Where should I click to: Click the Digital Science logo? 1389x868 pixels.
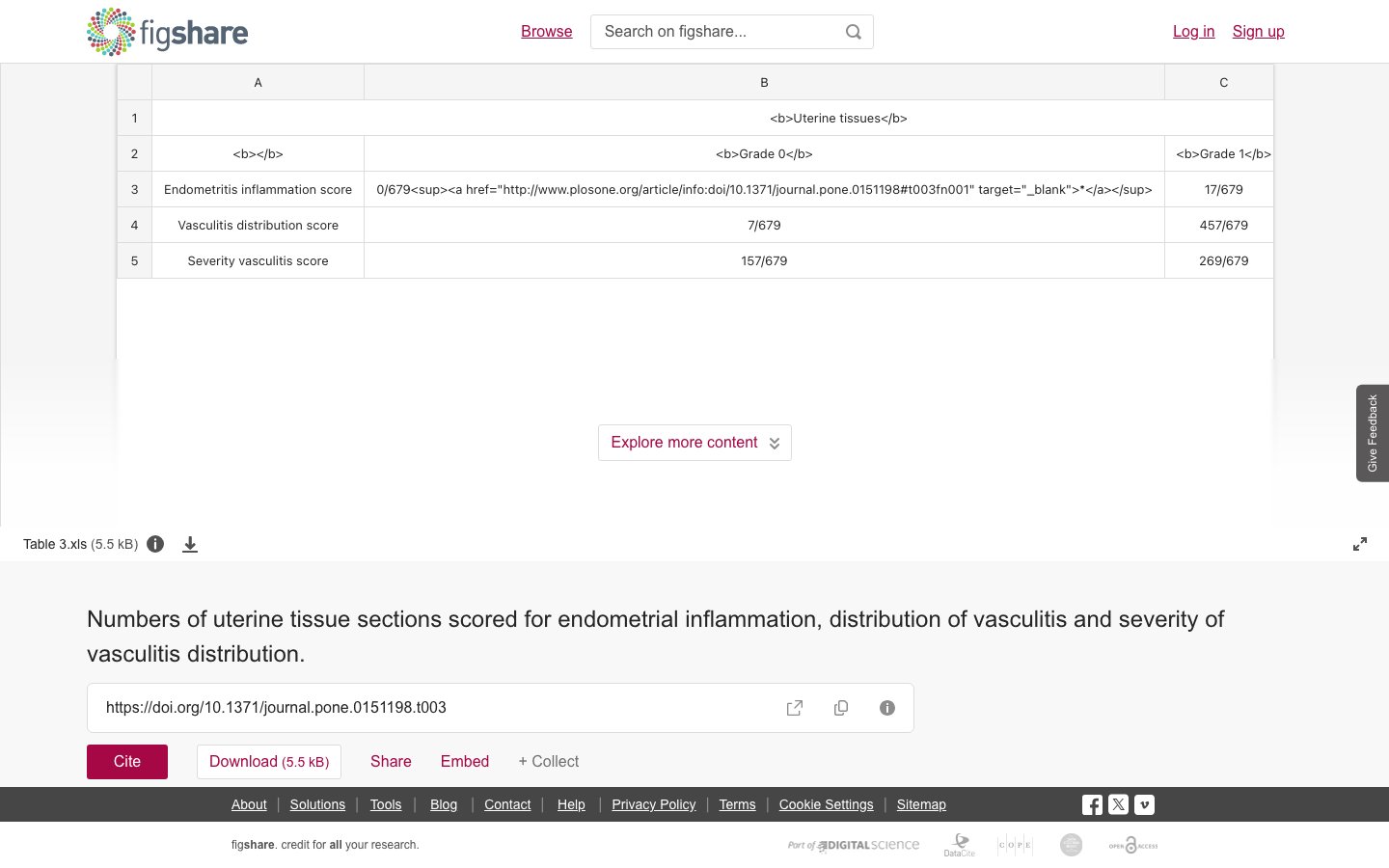(854, 845)
